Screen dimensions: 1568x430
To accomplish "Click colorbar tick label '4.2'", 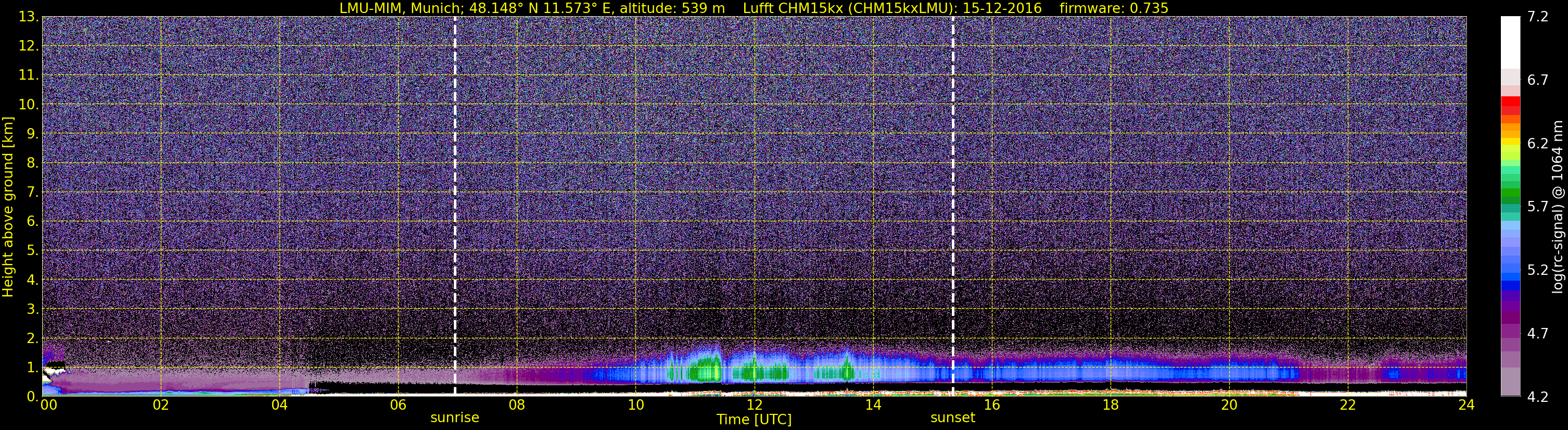I will pyautogui.click(x=1538, y=397).
